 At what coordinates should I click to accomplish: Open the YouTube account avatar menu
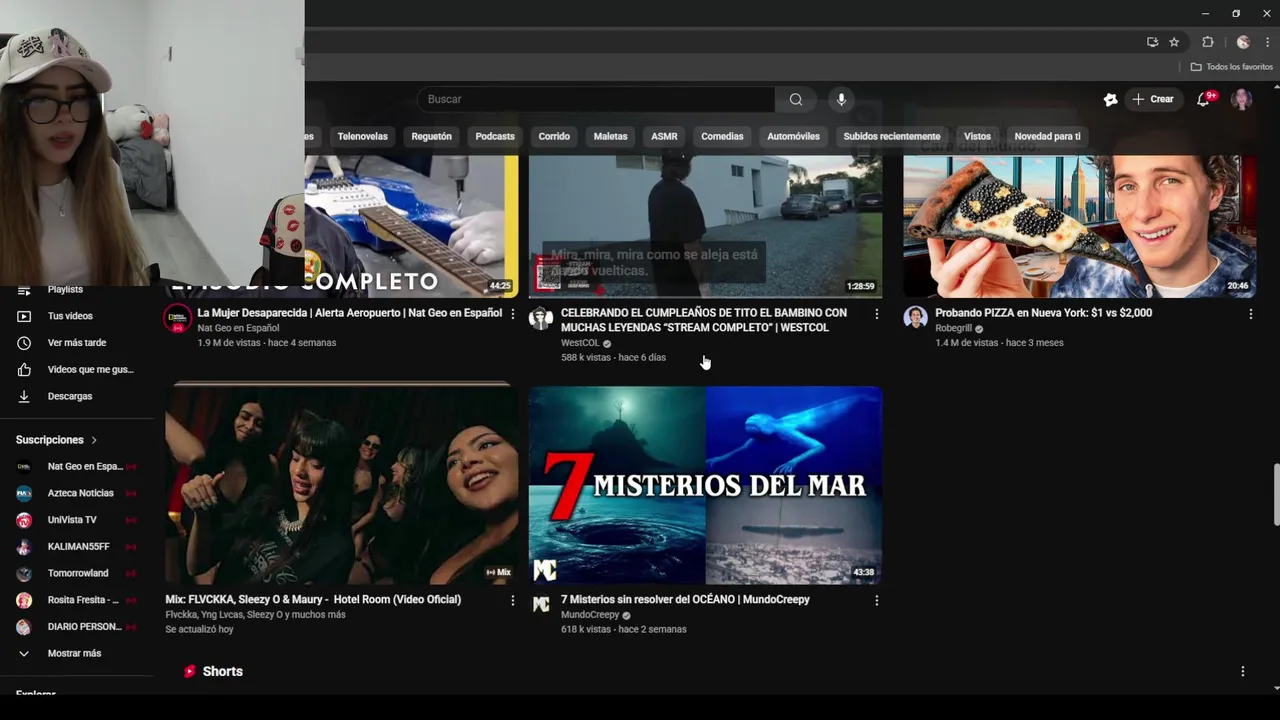tap(1242, 99)
